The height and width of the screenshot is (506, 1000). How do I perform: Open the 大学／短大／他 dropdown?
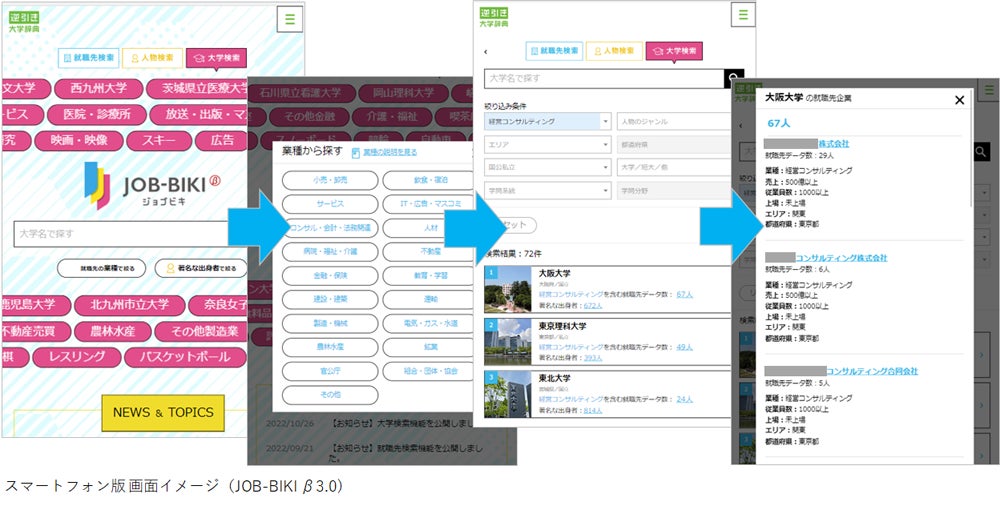coord(673,167)
